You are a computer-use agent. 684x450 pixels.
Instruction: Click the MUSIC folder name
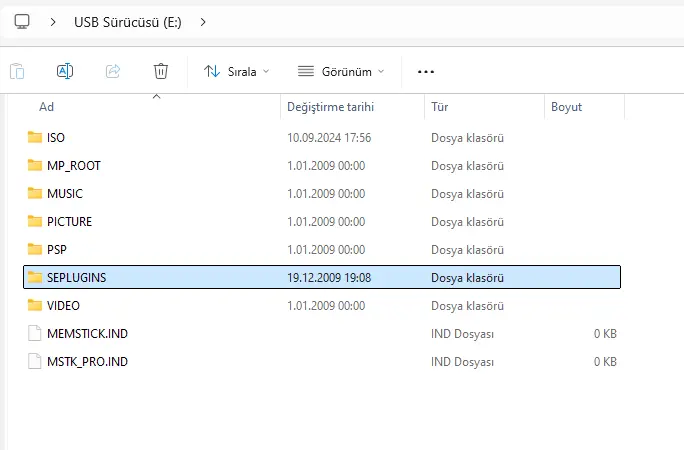65,194
